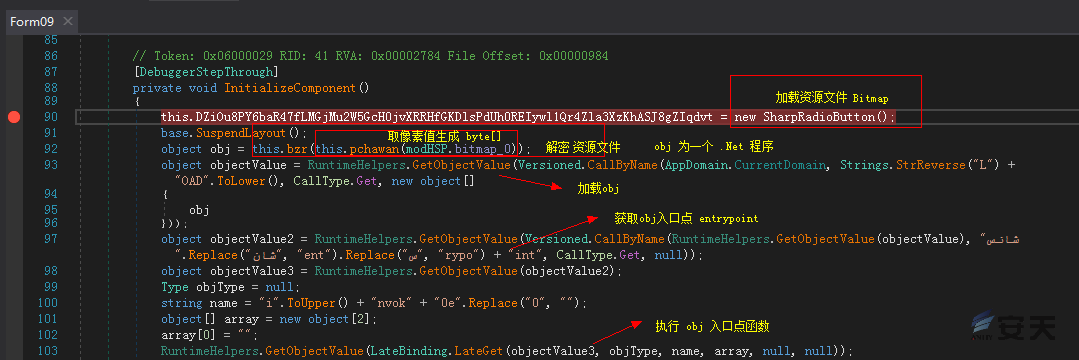Viewport: 1079px width, 360px height.
Task: Click line number 103 in the gutter
Action: pos(48,350)
